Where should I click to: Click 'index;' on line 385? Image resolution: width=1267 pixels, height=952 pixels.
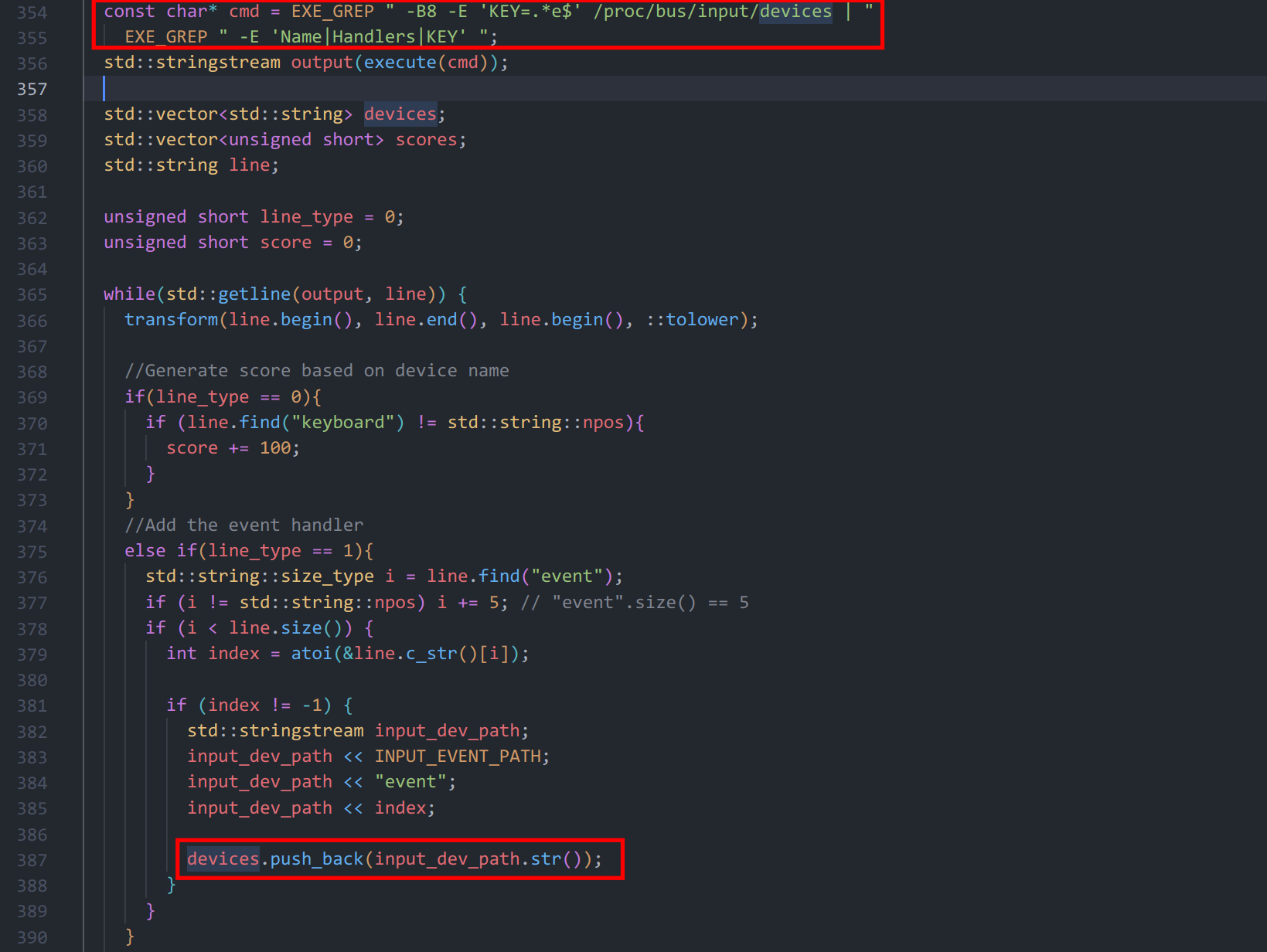(x=405, y=808)
